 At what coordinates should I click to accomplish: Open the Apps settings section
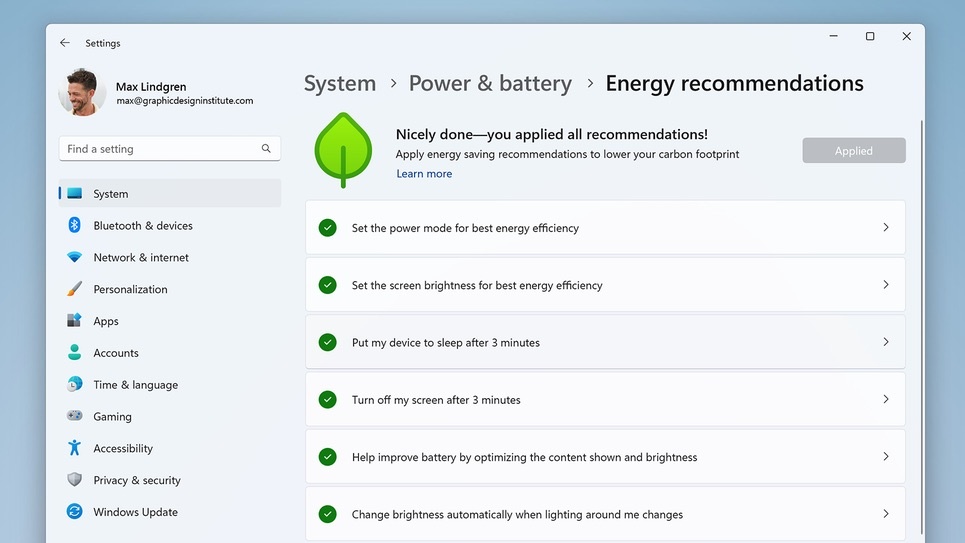(170, 321)
